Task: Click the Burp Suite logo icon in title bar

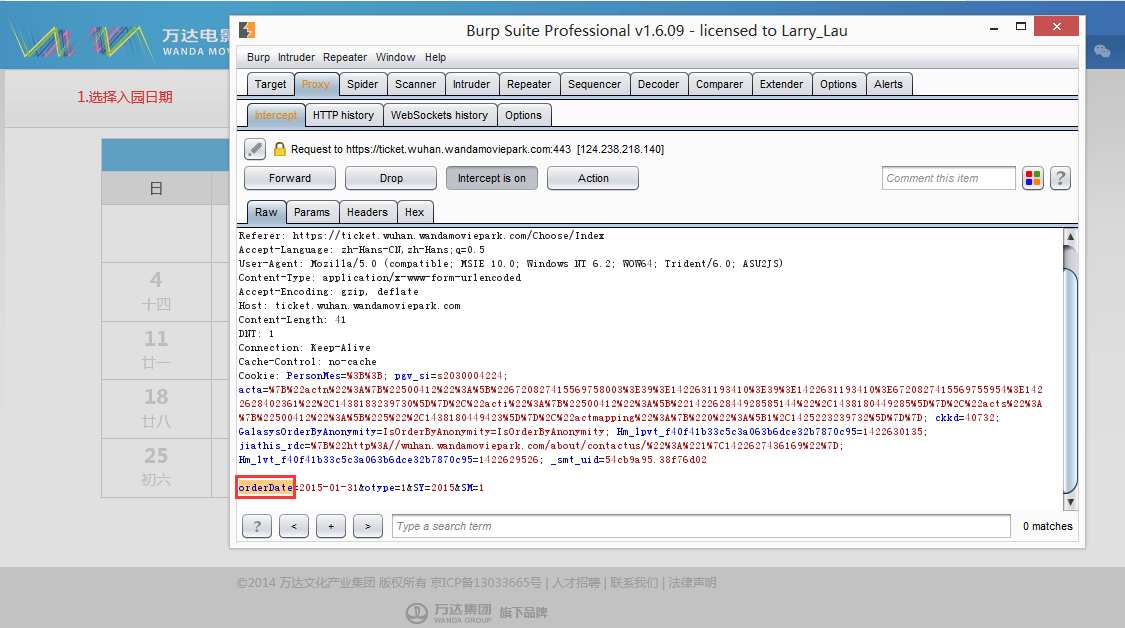Action: [x=247, y=30]
